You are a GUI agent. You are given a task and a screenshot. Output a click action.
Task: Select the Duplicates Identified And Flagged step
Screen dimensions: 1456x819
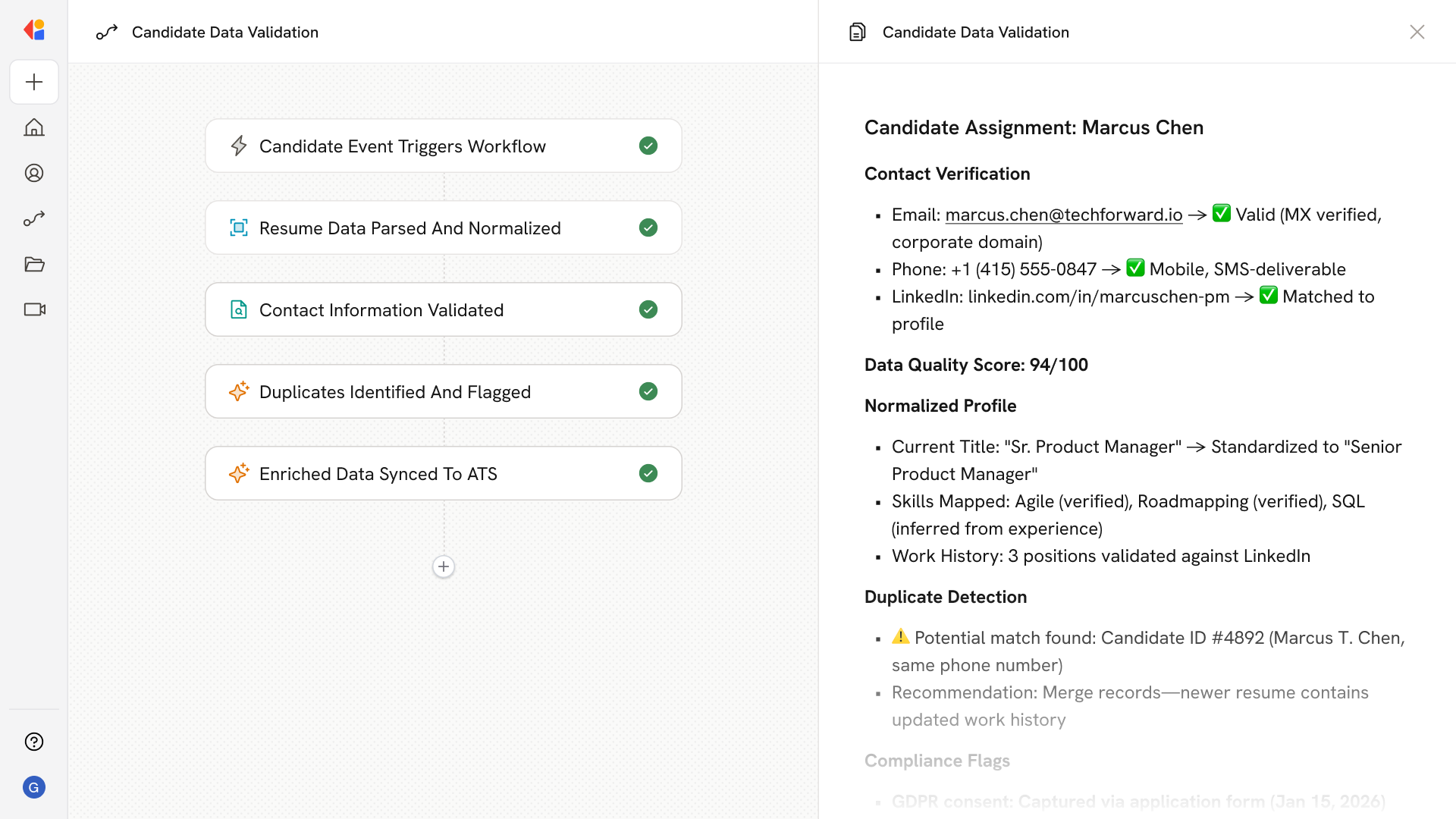pyautogui.click(x=443, y=391)
